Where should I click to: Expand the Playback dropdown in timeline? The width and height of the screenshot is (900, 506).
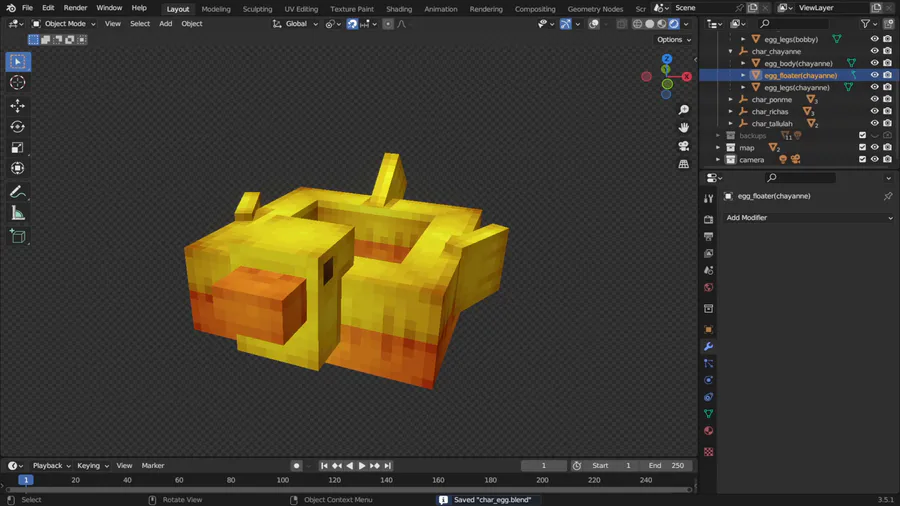click(52, 465)
